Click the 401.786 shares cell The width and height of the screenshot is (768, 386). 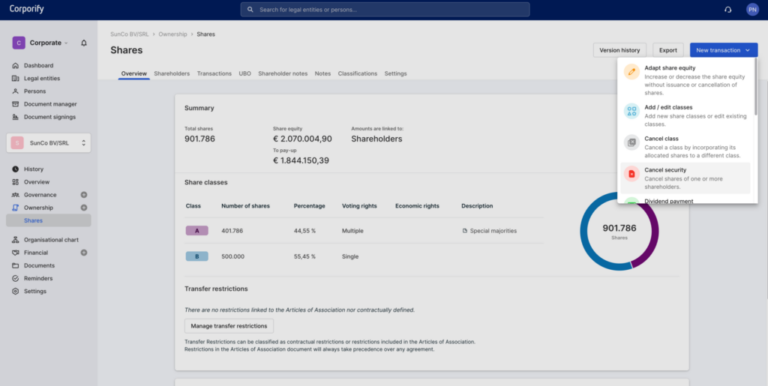(232, 231)
